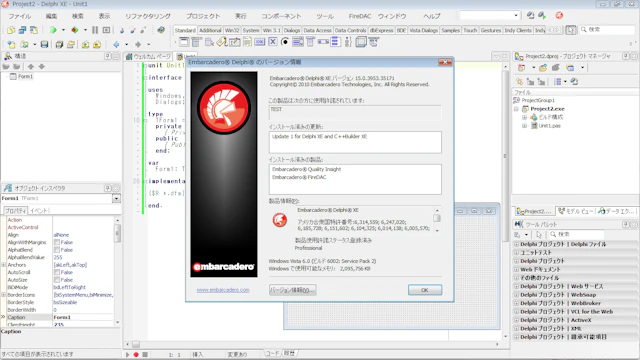This screenshot has width=640, height=360.
Task: Click Move Down arrow in Structure panel
Action: [x=41, y=67]
